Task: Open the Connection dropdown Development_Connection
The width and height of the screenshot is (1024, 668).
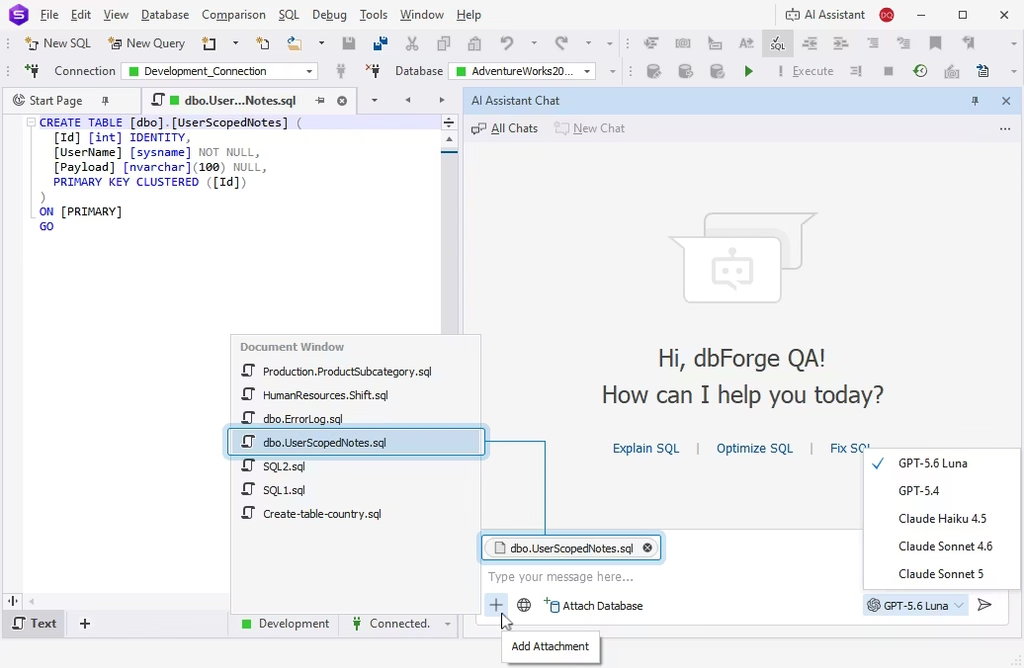Action: [219, 71]
